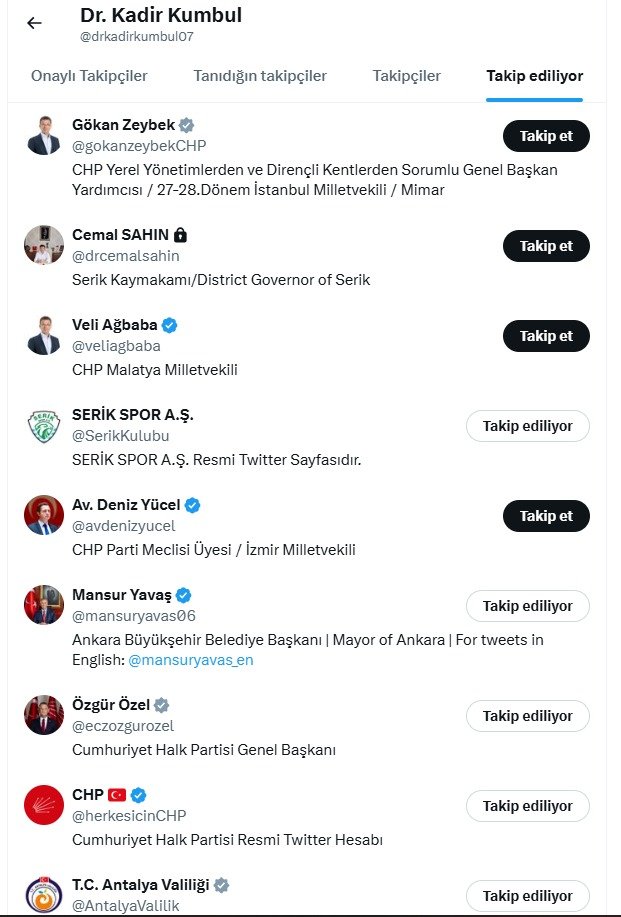Viewport: 621px width, 917px height.
Task: Select the Takipçiler tab
Action: click(406, 76)
